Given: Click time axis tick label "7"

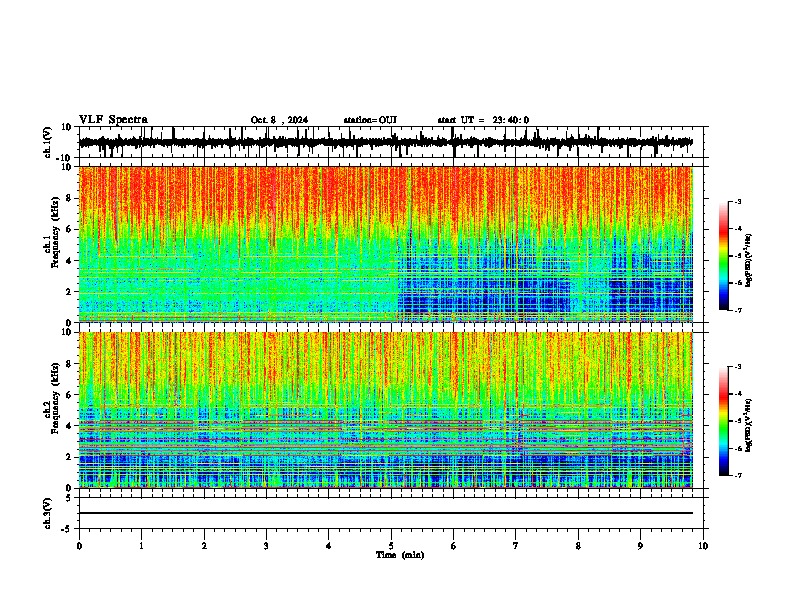Looking at the screenshot, I should tap(516, 546).
